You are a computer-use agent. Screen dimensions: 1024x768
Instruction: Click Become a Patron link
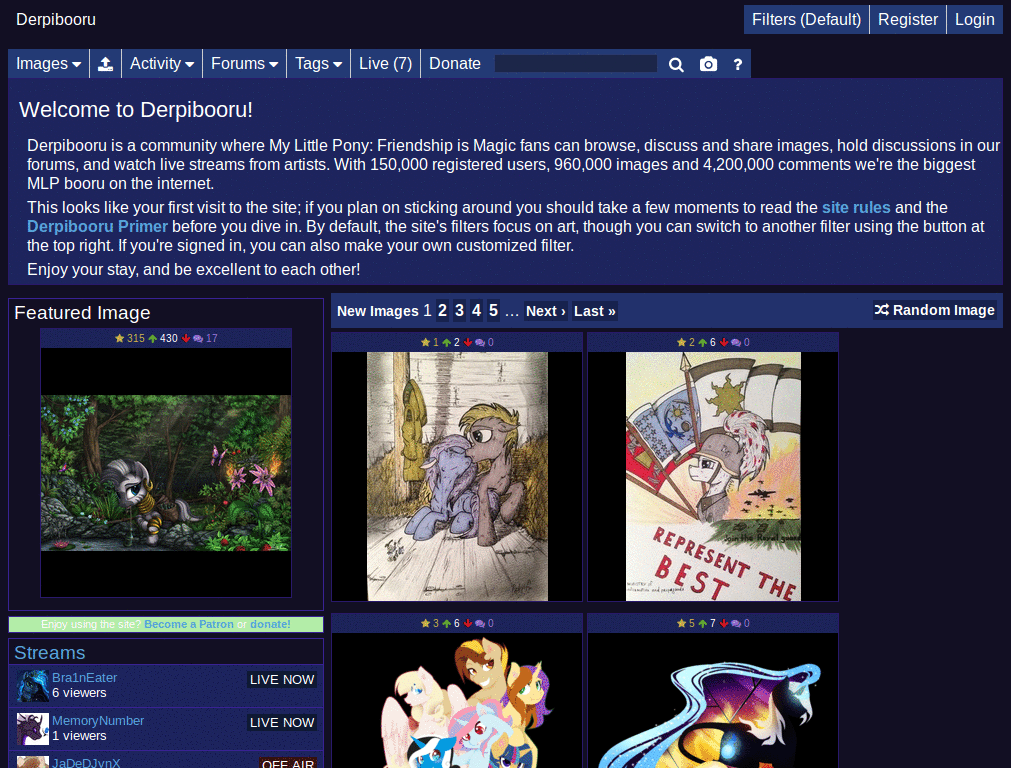(x=189, y=624)
